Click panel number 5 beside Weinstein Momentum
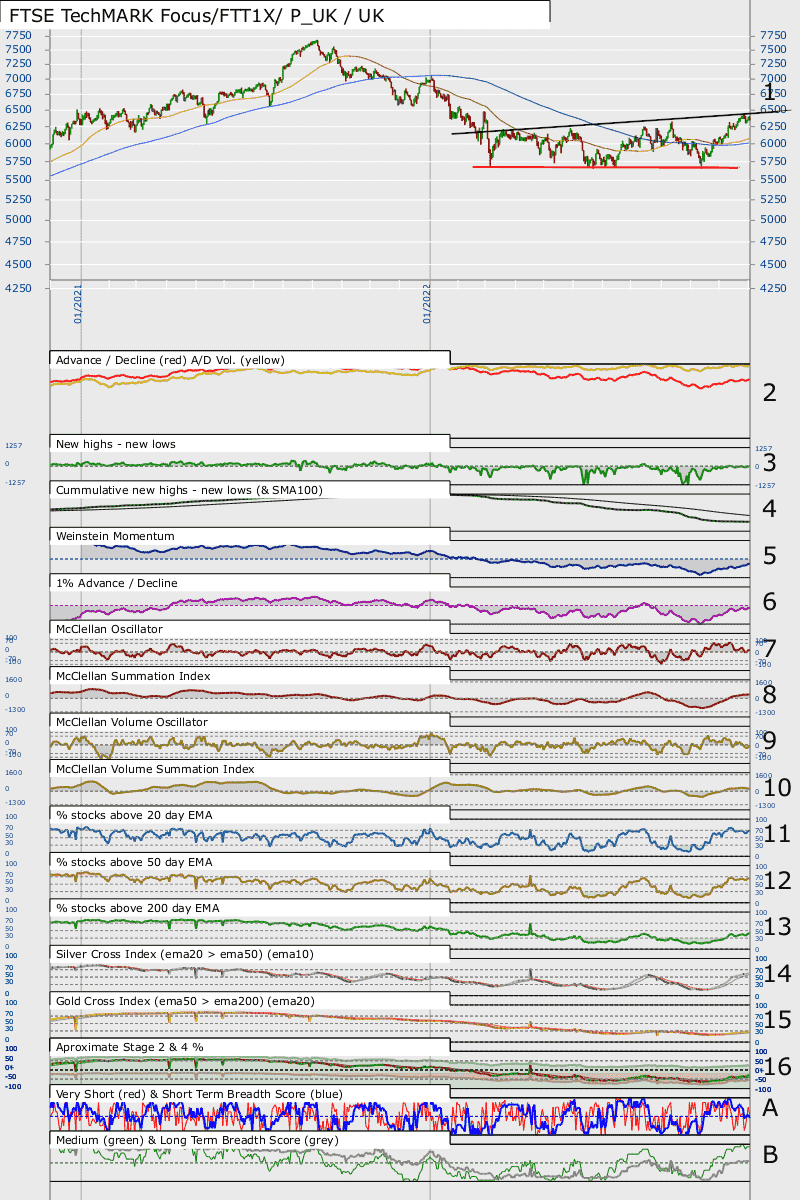 point(769,556)
